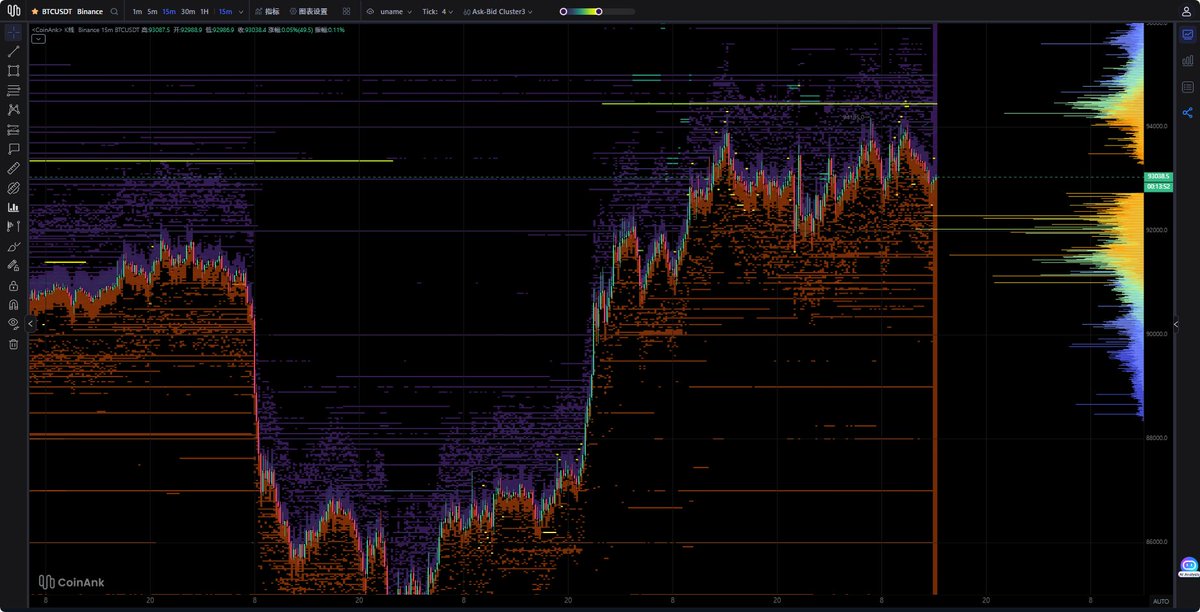Click the 86000.0 price axis label

(x=1158, y=542)
